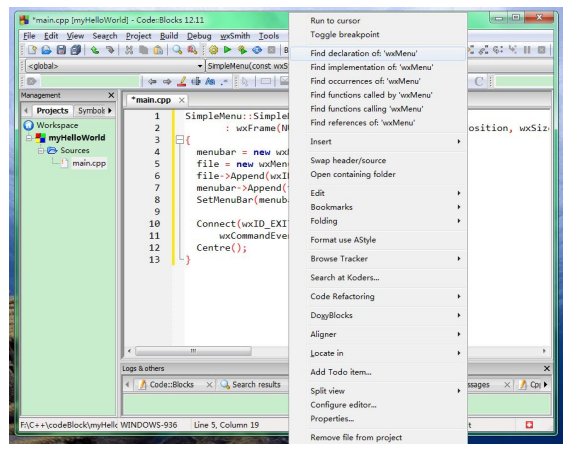Click the Stop debugger icon
Screen dimensions: 568x449
click(x=542, y=50)
